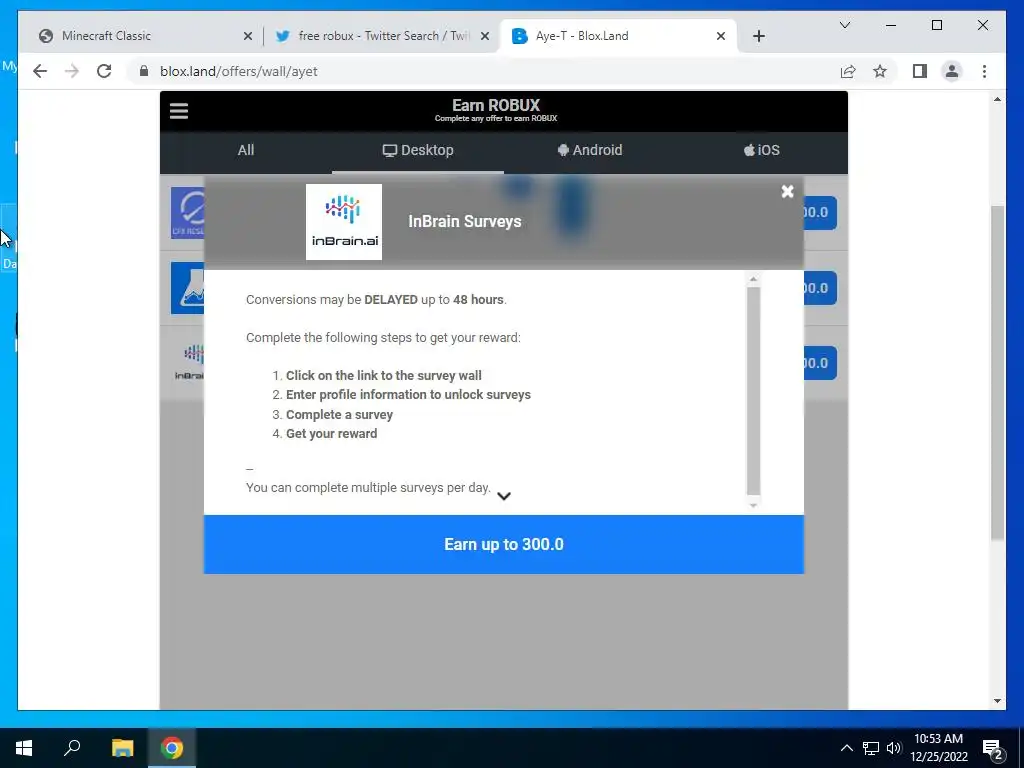Switch to the iOS offers tab
The width and height of the screenshot is (1024, 768).
point(761,150)
